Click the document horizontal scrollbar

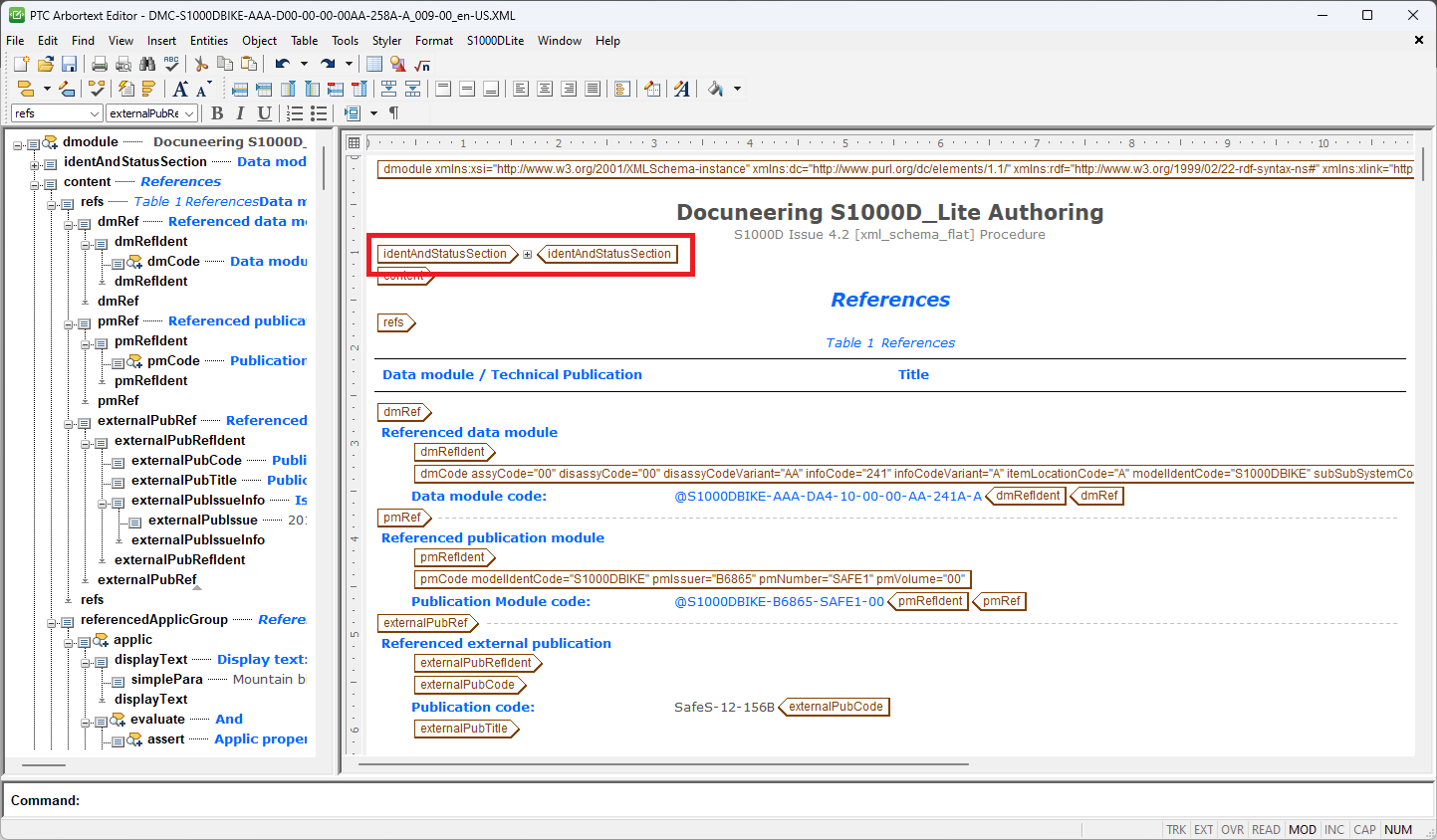coord(663,764)
